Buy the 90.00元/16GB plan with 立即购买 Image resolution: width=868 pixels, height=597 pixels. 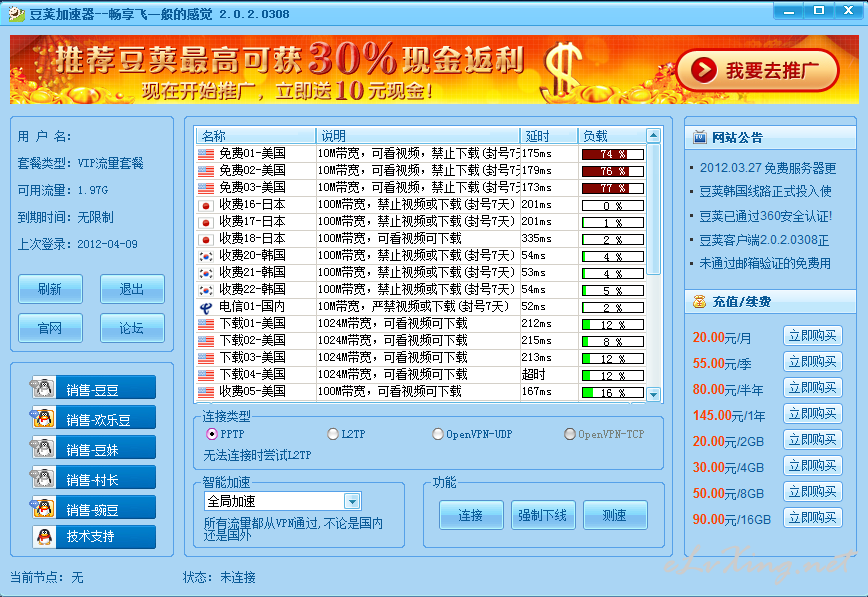click(x=813, y=518)
